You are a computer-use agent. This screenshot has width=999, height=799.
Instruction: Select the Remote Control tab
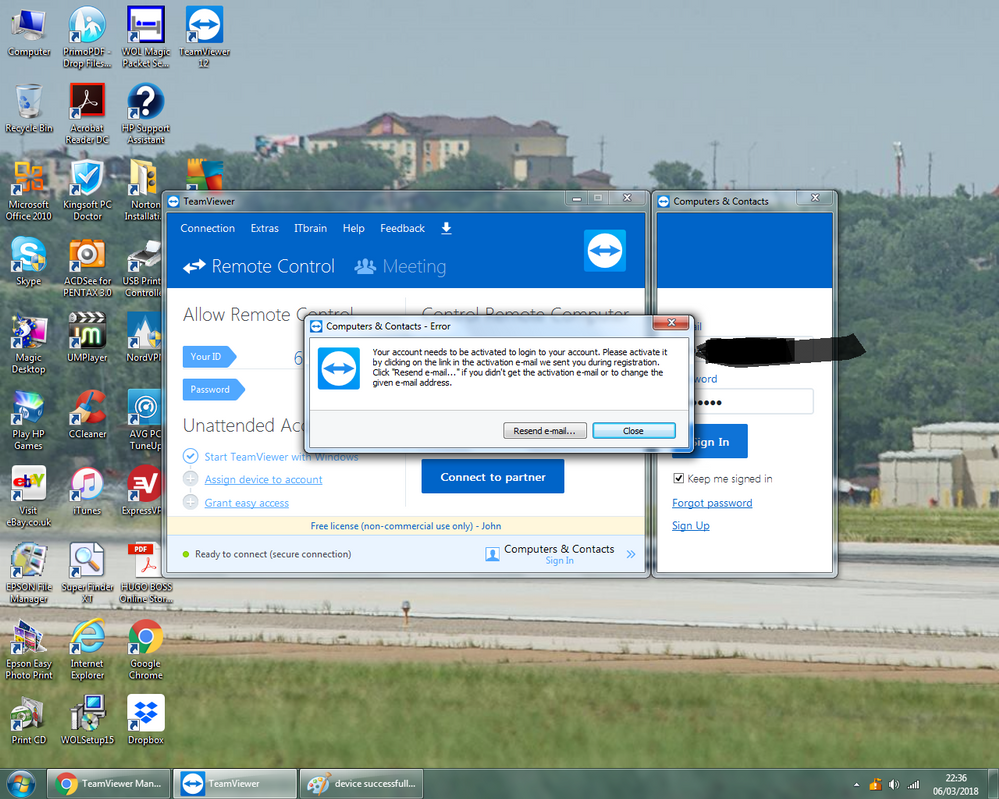click(259, 266)
